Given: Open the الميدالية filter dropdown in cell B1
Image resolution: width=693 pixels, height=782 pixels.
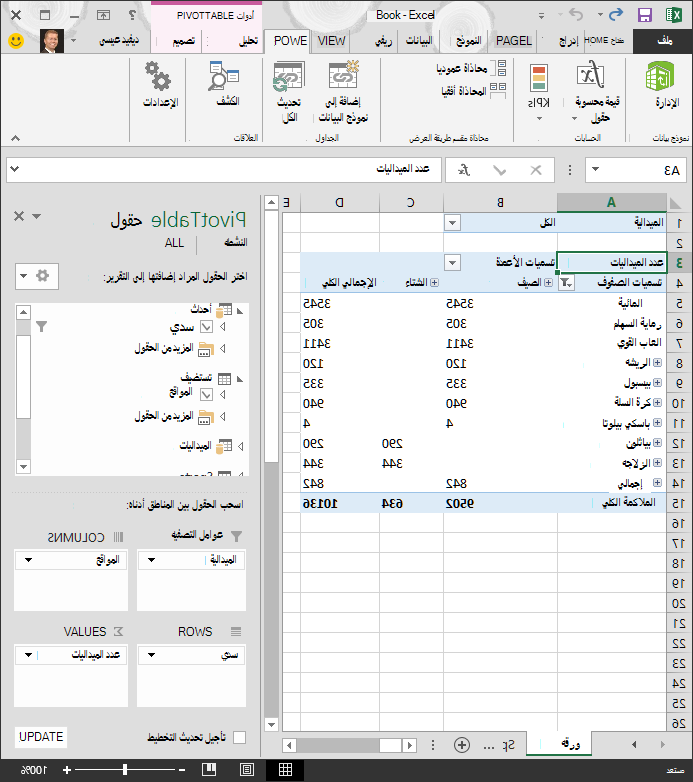Looking at the screenshot, I should 452,222.
